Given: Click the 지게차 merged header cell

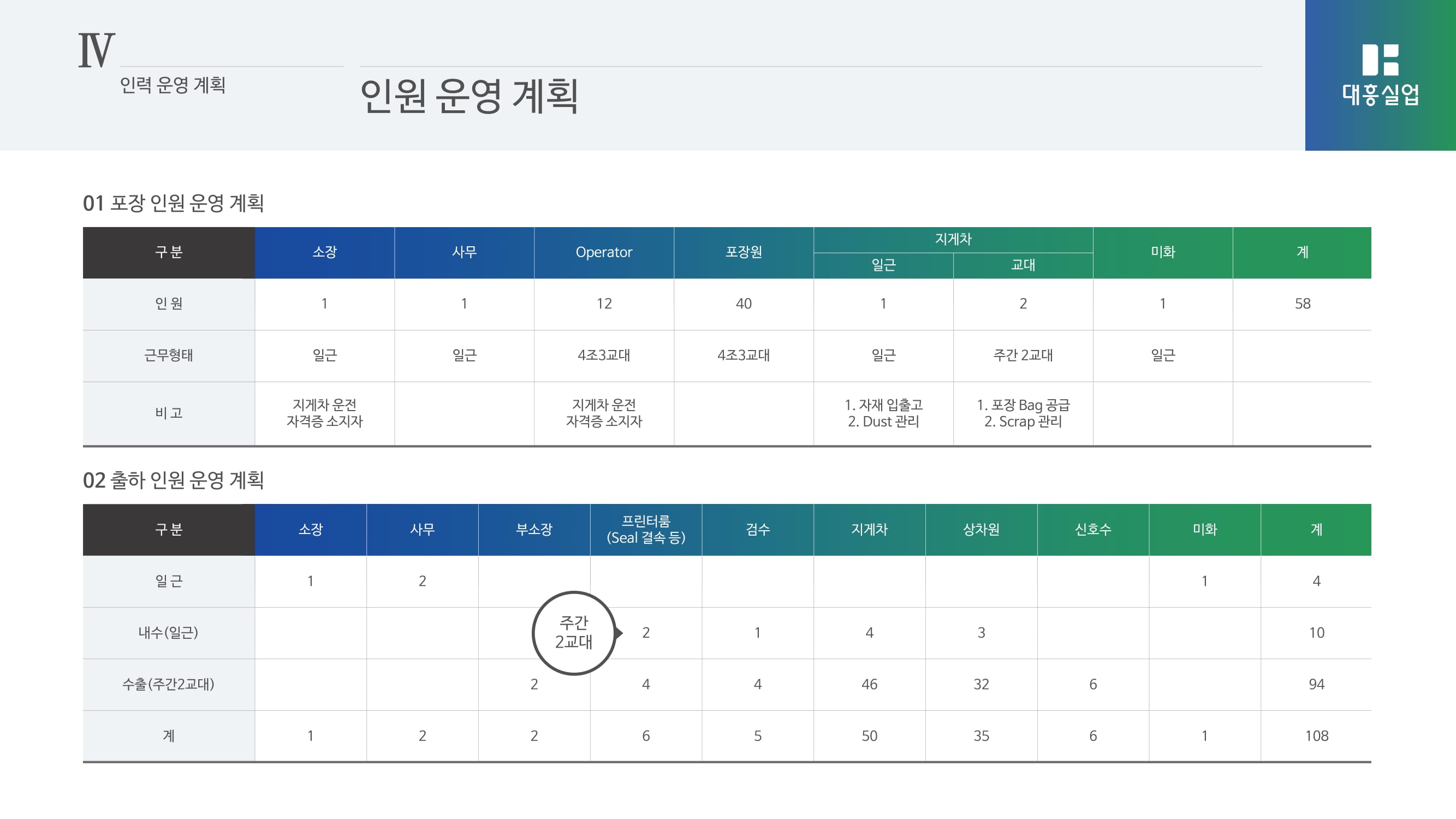Looking at the screenshot, I should pos(953,239).
